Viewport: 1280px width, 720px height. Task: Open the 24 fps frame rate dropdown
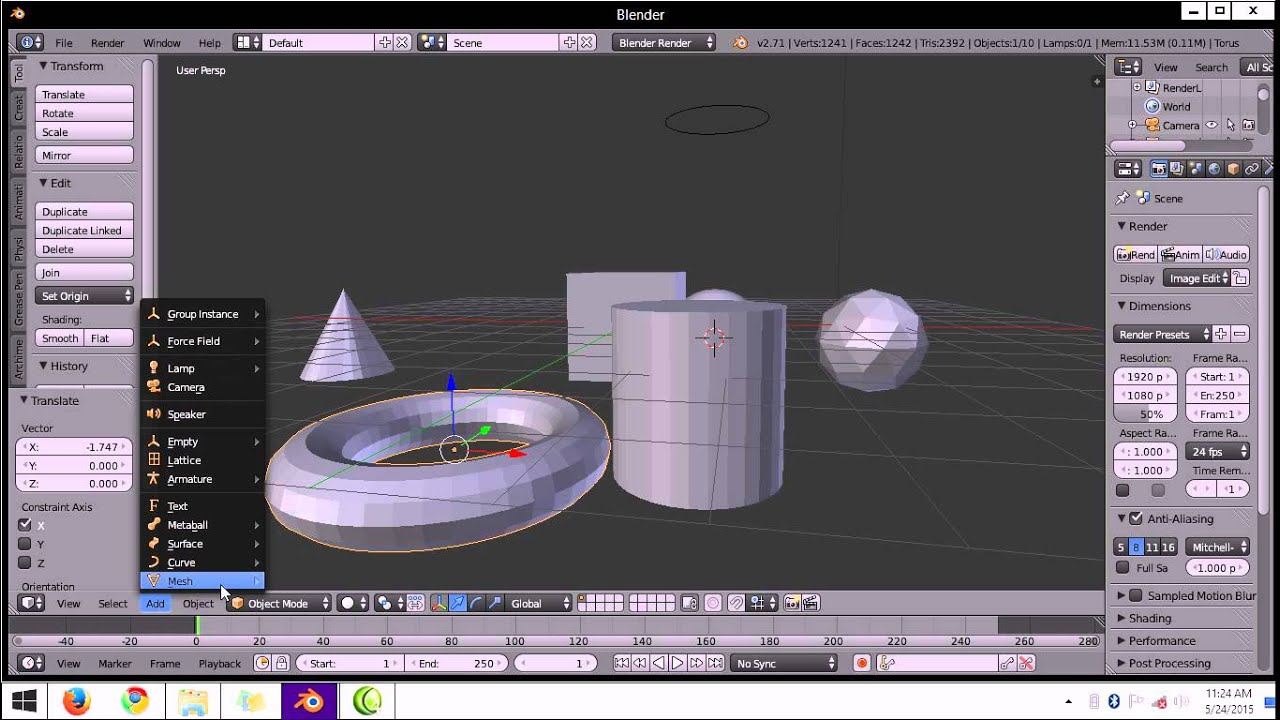(1218, 452)
